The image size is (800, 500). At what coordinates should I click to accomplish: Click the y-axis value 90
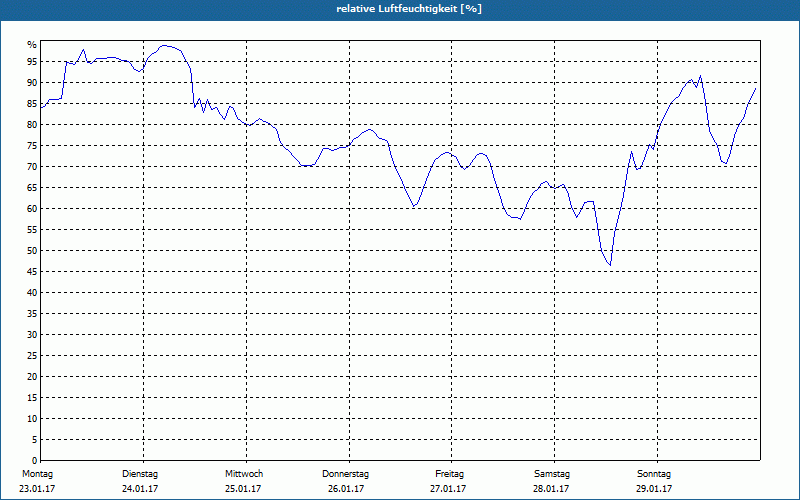(x=32, y=83)
